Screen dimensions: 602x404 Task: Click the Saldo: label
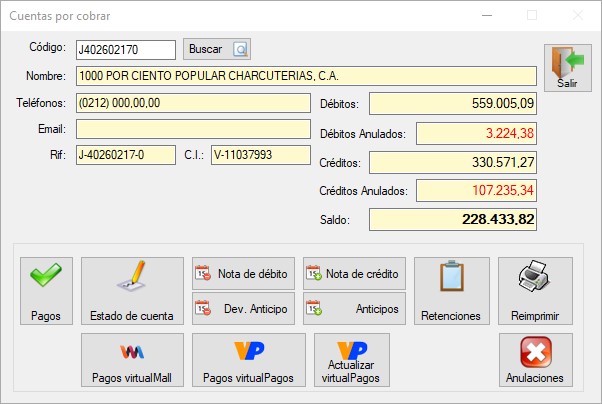pos(335,220)
